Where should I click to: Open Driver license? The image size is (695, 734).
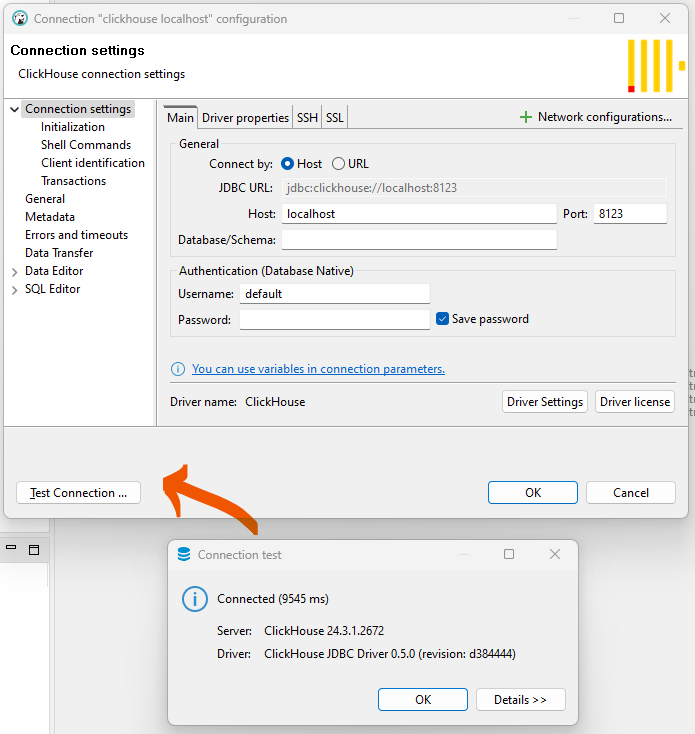click(x=635, y=402)
